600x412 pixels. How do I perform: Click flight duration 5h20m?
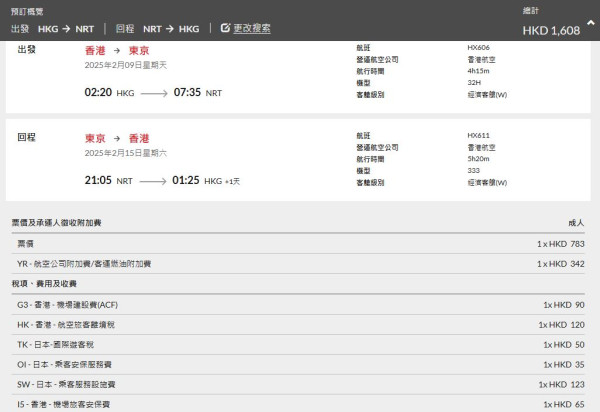(478, 159)
